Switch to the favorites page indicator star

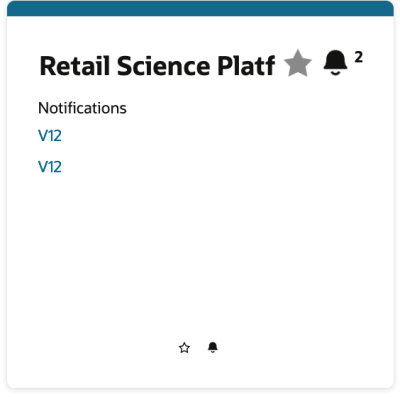(184, 348)
